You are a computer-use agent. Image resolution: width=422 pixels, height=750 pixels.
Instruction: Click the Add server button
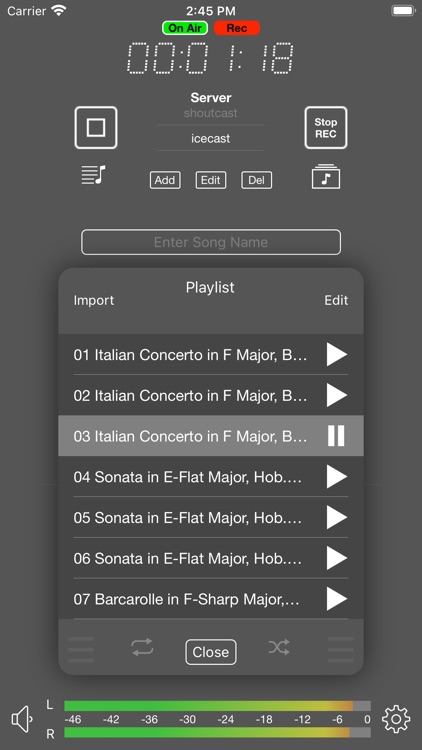(x=165, y=180)
